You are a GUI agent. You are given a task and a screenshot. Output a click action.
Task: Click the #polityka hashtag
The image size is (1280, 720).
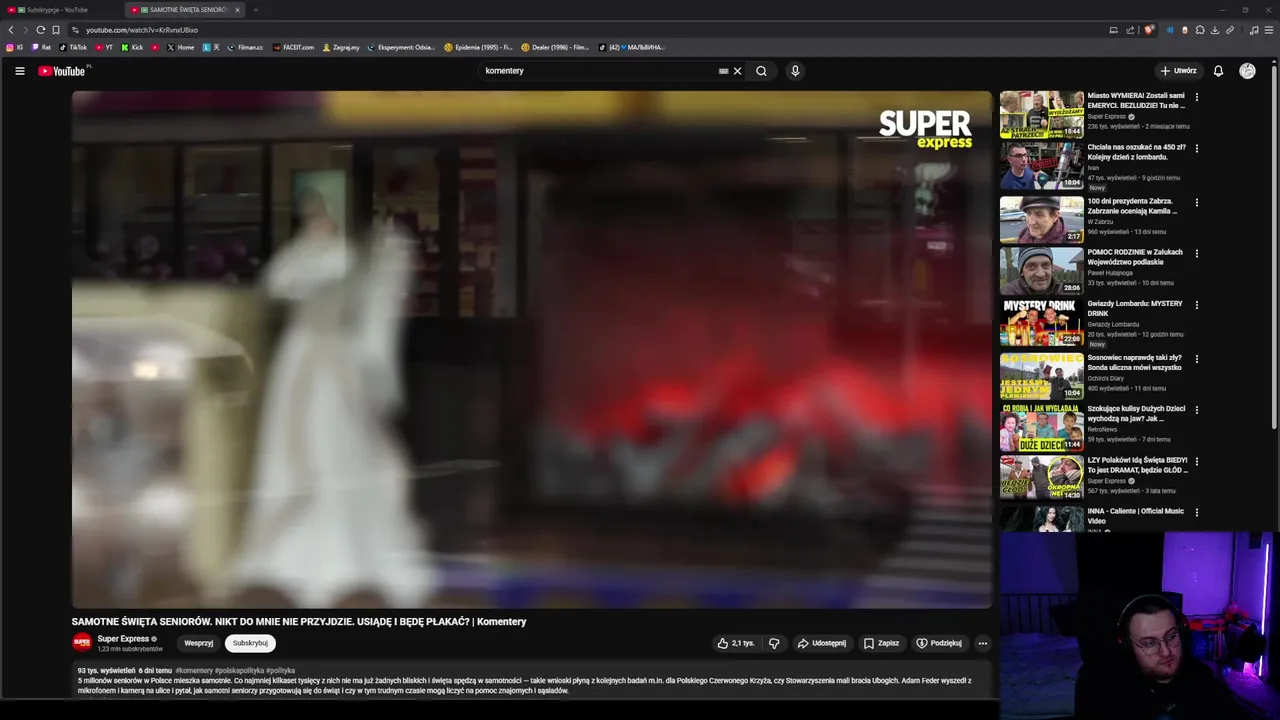281,671
